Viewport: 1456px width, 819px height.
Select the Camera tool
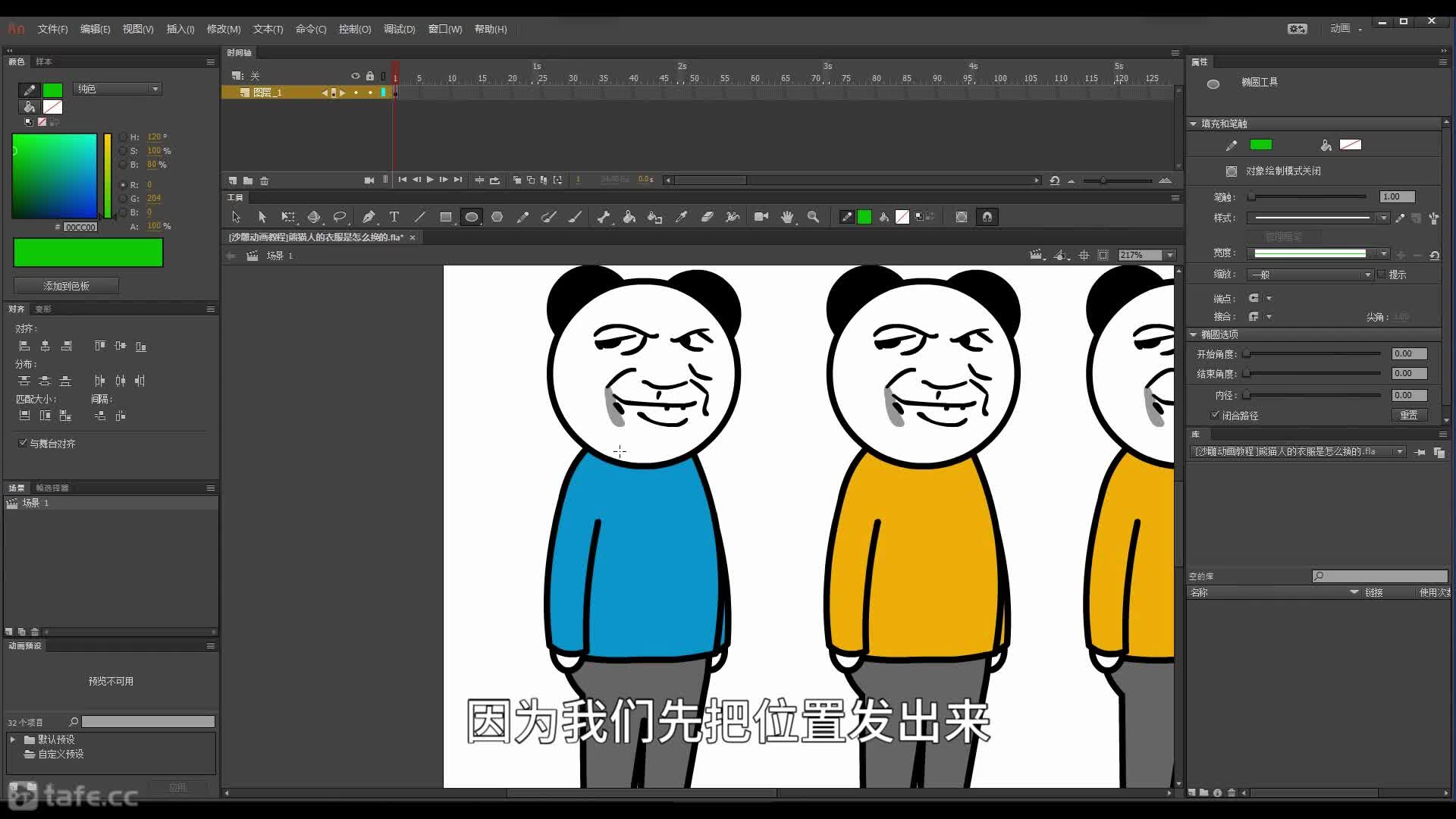point(761,217)
